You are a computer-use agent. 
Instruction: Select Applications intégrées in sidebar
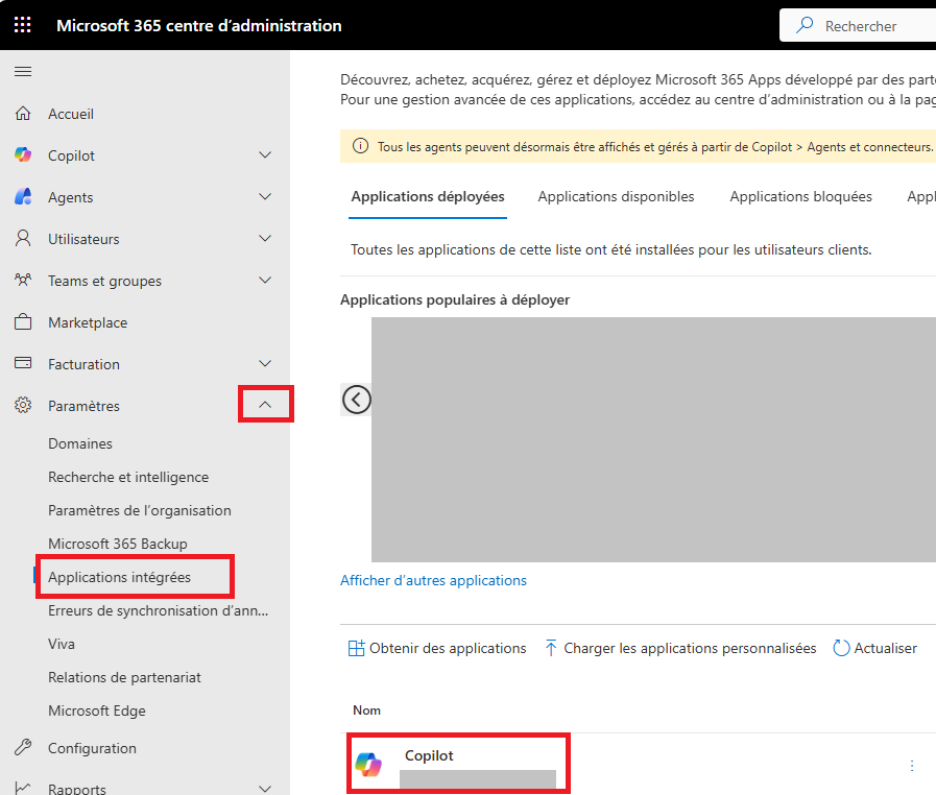[x=119, y=577]
